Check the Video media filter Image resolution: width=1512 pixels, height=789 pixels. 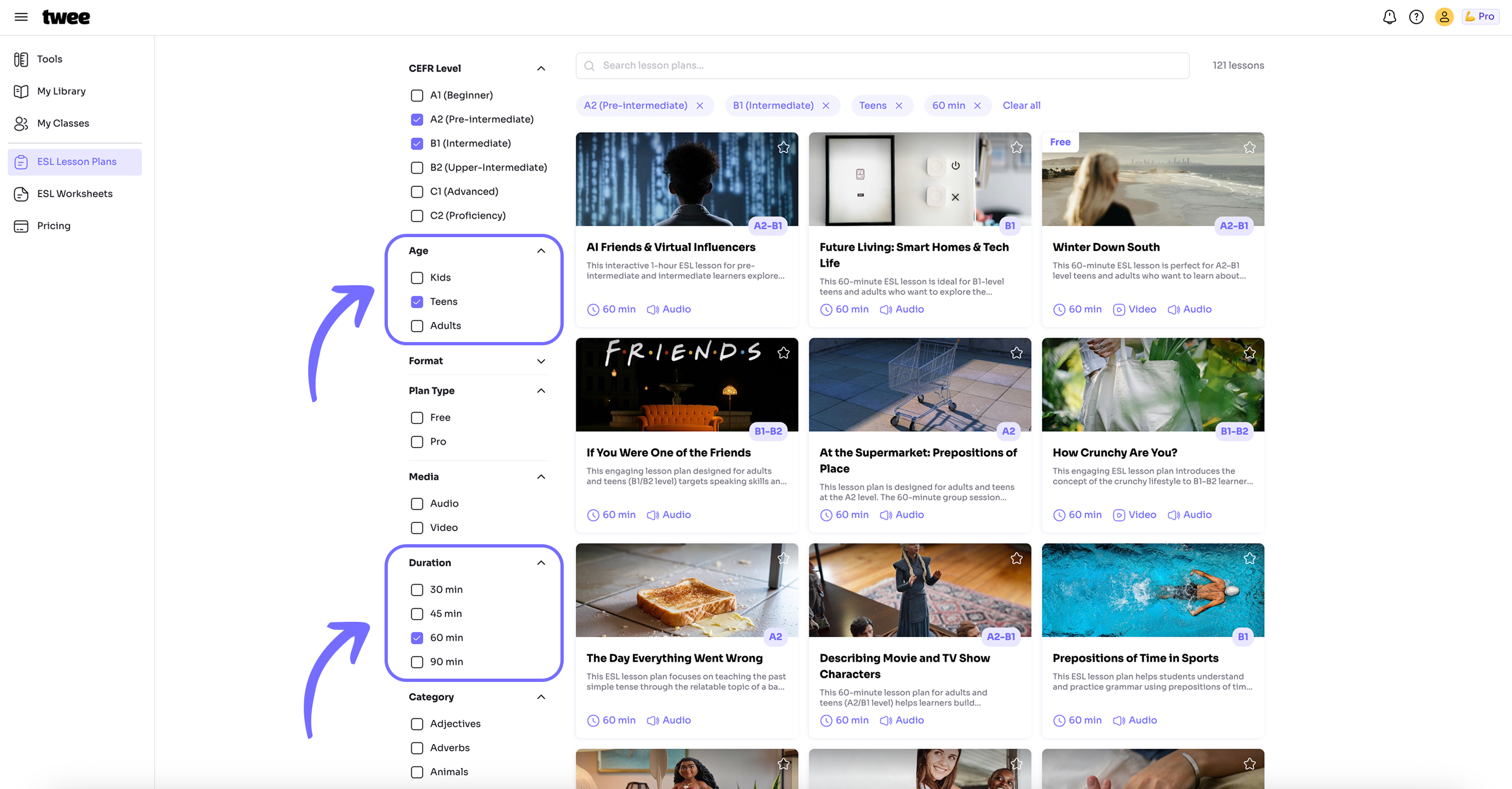coord(417,528)
